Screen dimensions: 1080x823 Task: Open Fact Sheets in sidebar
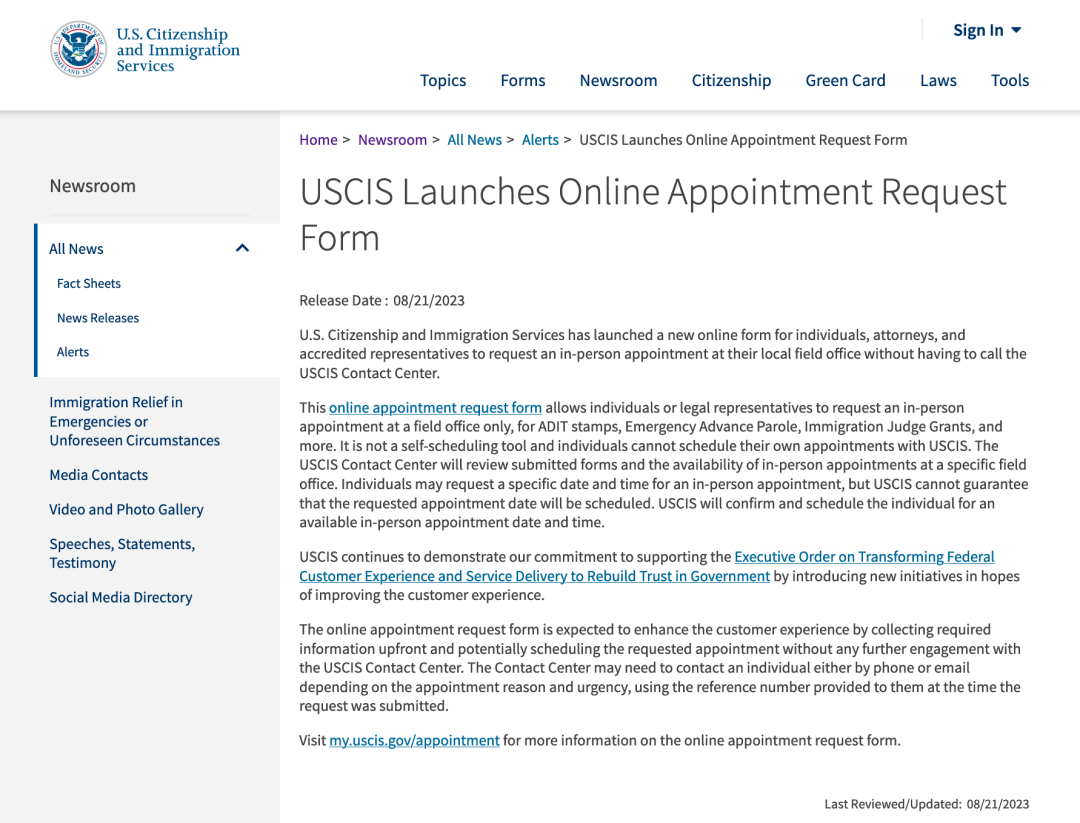tap(89, 283)
